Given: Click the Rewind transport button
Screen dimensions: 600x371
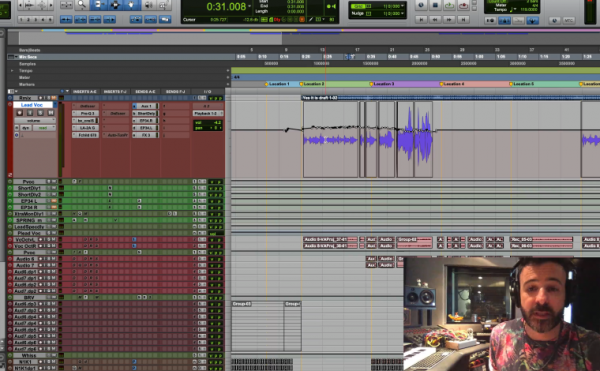Looking at the screenshot, I should [x=435, y=20].
